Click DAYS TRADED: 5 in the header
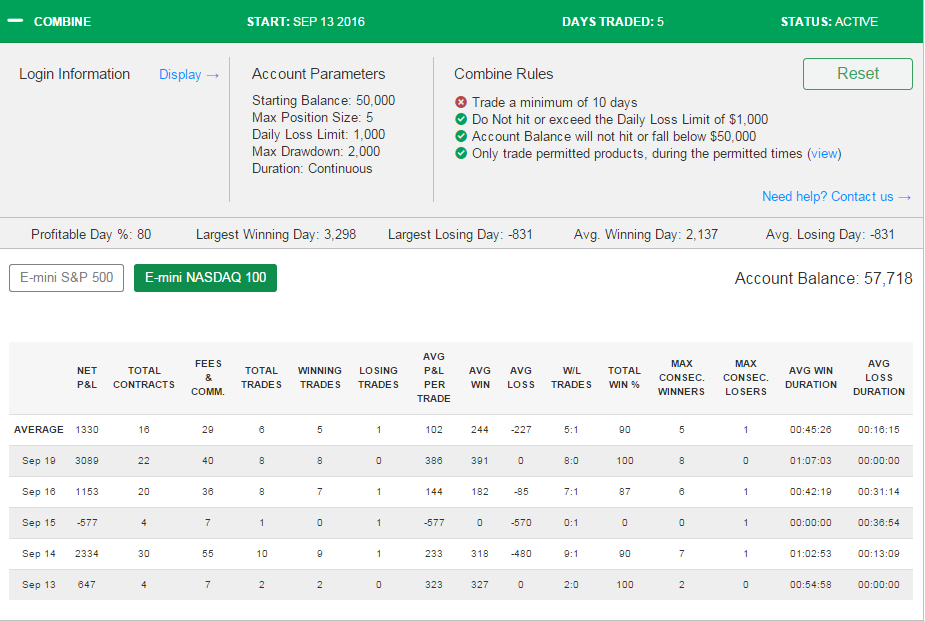Screen dimensions: 925x621 [x=612, y=22]
